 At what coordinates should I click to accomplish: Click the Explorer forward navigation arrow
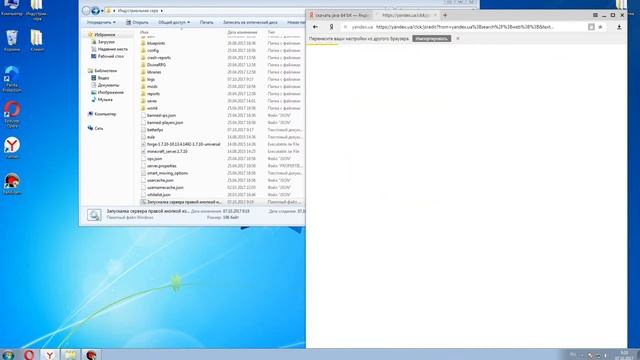pos(96,11)
